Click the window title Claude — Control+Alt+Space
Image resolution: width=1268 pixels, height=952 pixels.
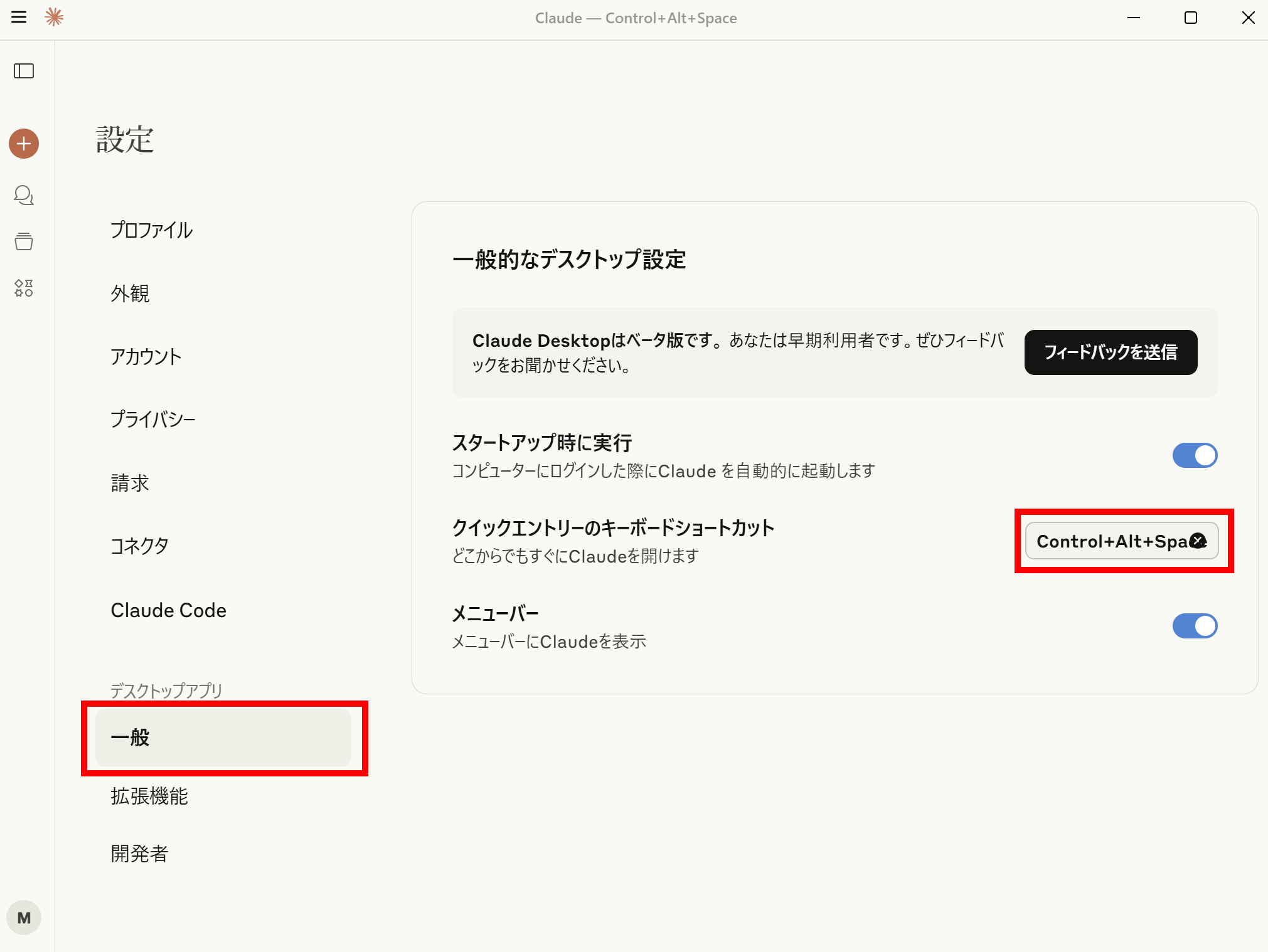coord(636,18)
